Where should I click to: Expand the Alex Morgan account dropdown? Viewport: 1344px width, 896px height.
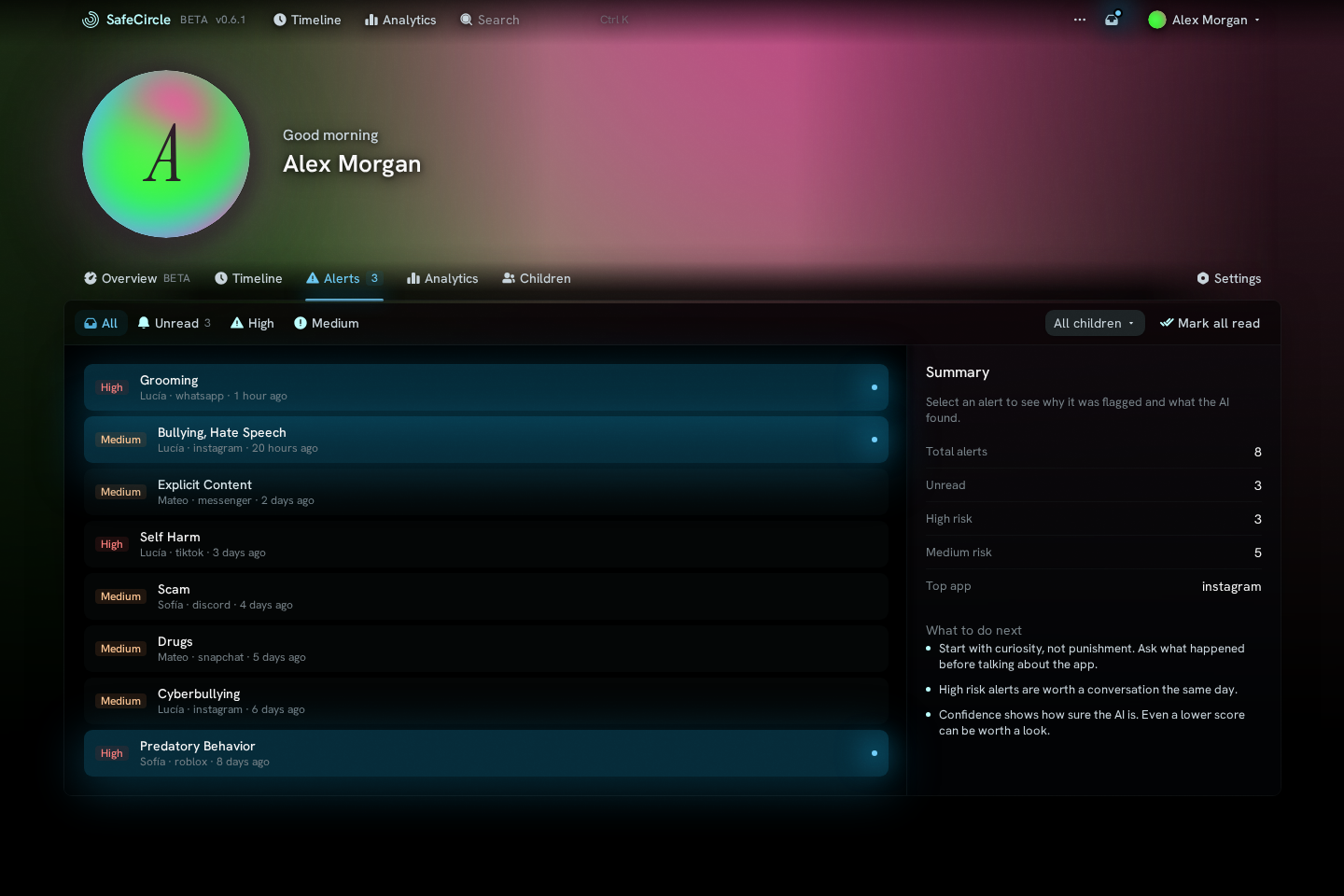tap(1204, 20)
